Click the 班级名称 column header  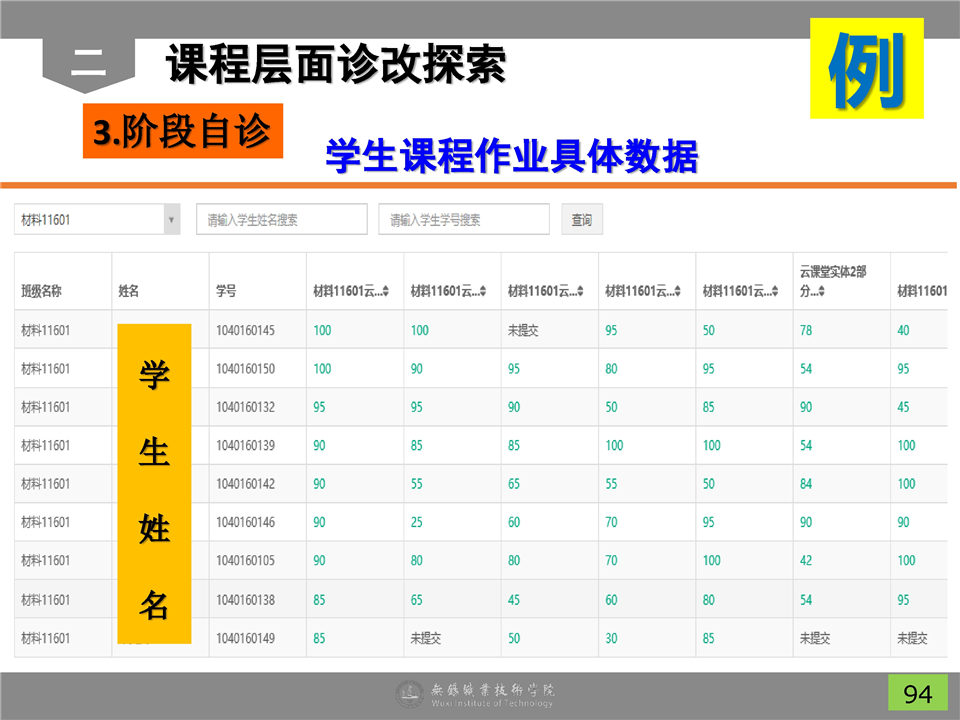(42, 292)
